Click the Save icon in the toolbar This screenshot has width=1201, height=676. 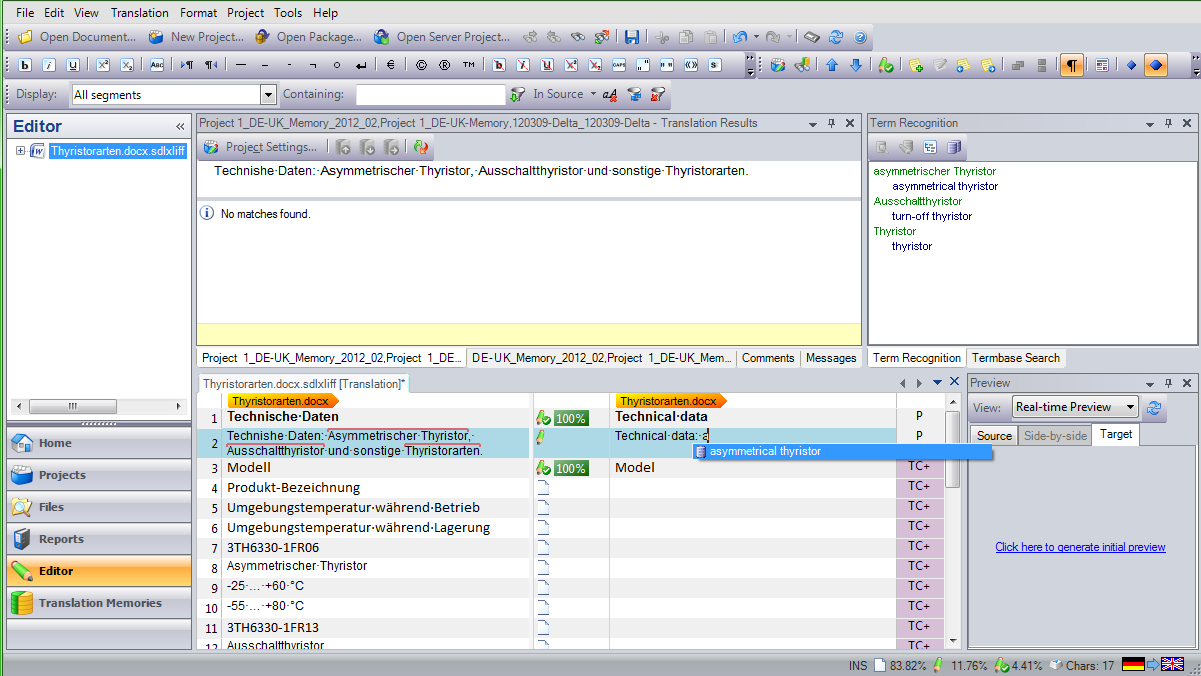pyautogui.click(x=632, y=37)
